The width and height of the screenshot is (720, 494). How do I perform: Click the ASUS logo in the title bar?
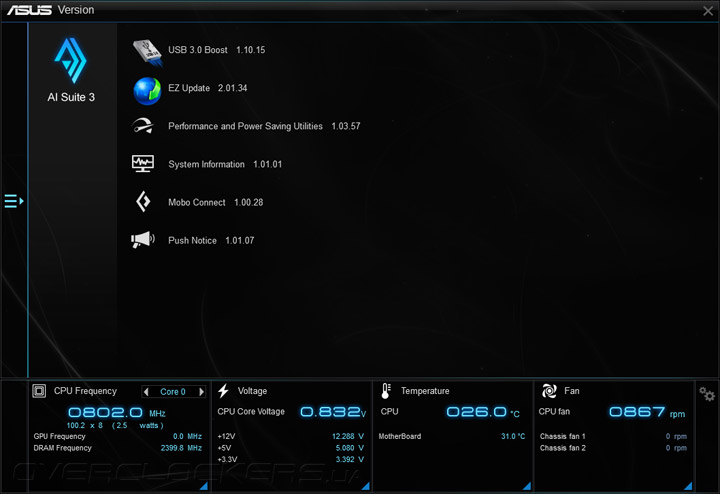[29, 10]
